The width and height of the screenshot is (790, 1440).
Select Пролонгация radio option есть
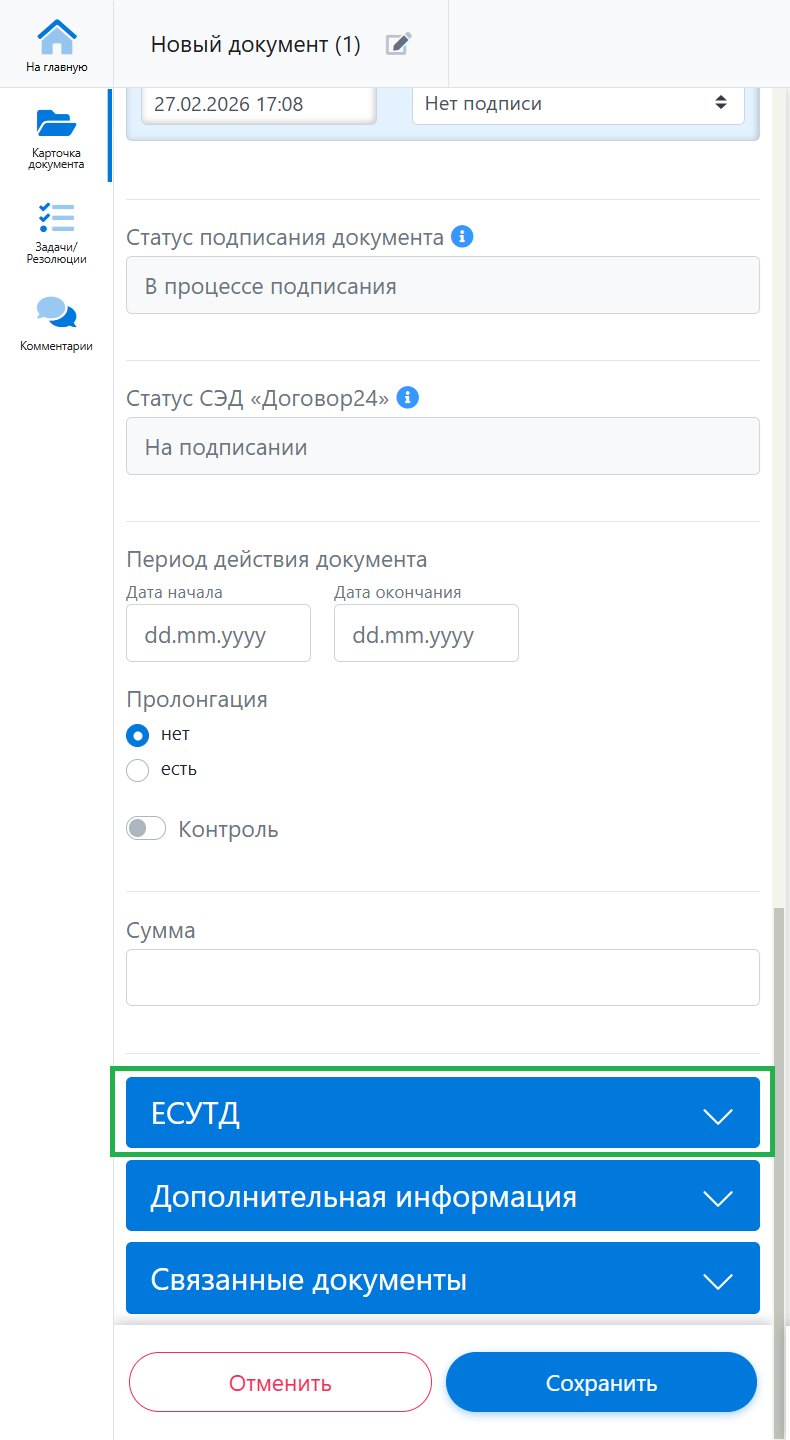pyautogui.click(x=138, y=770)
